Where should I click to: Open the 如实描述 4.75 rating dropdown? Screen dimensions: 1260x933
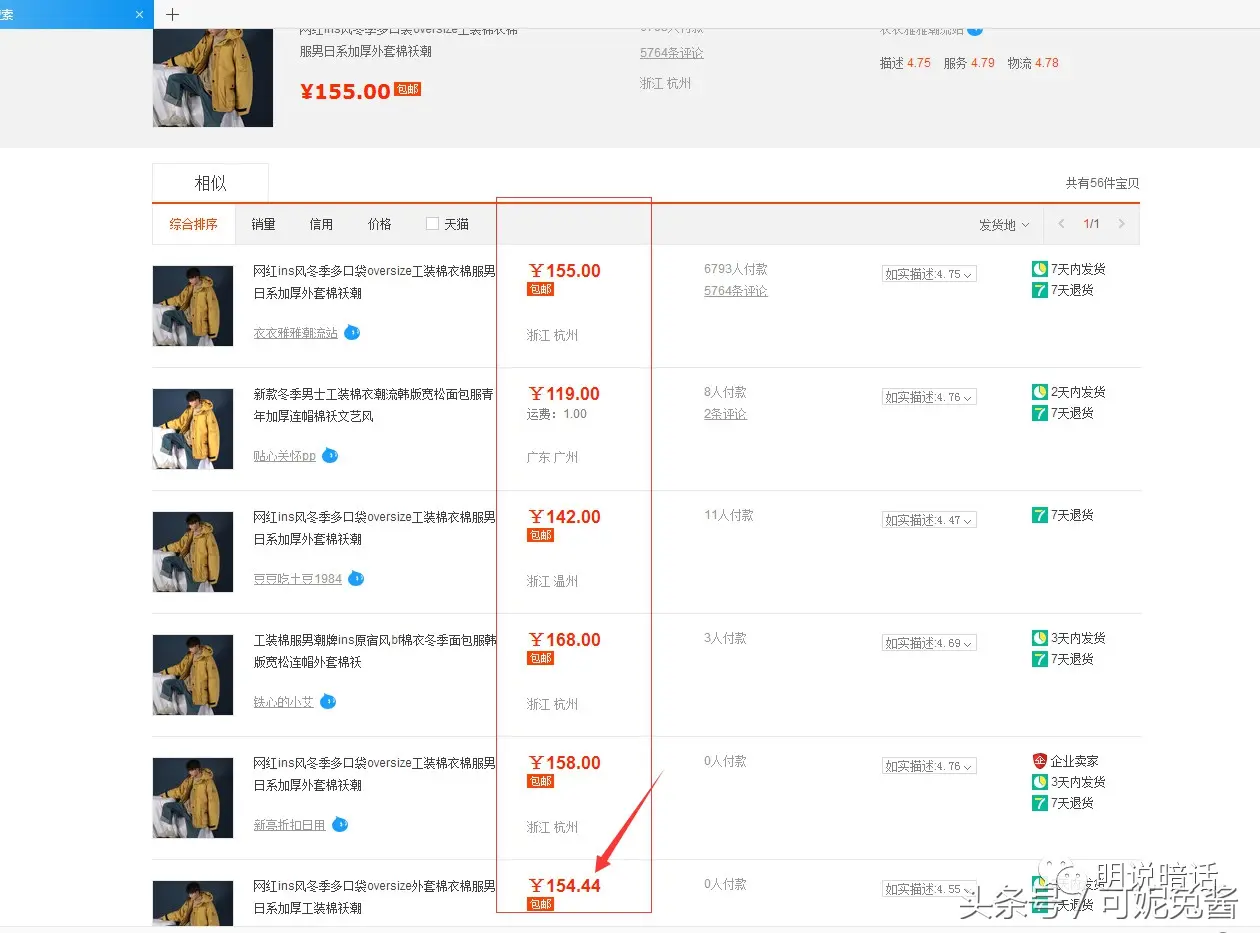point(929,274)
